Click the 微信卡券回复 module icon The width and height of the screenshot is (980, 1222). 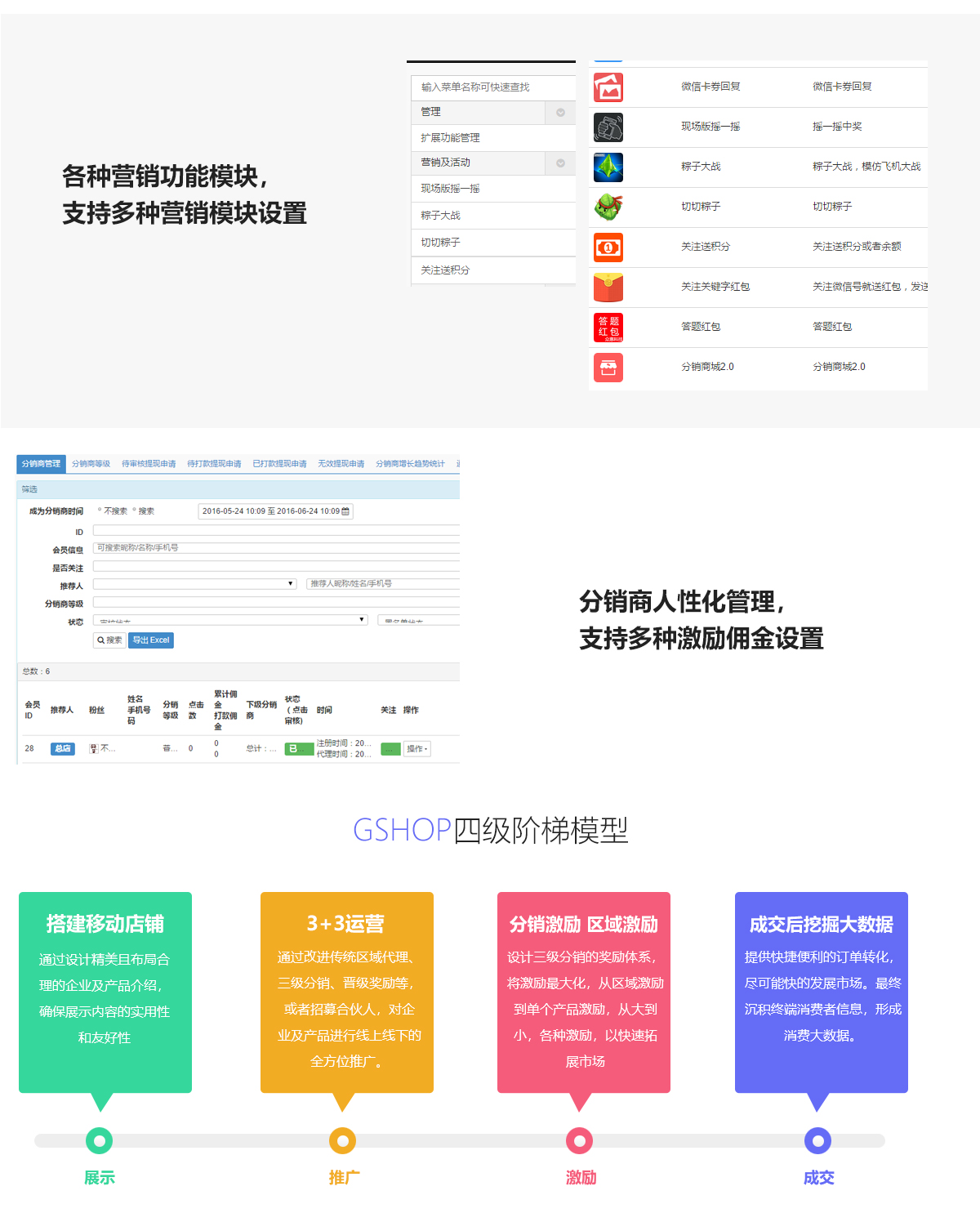pos(608,87)
